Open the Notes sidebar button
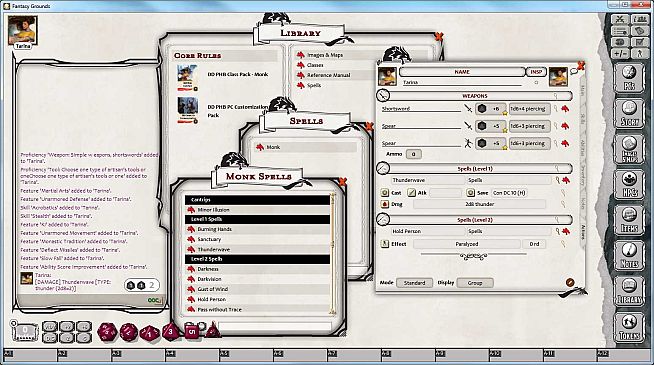The width and height of the screenshot is (654, 365). [629, 255]
